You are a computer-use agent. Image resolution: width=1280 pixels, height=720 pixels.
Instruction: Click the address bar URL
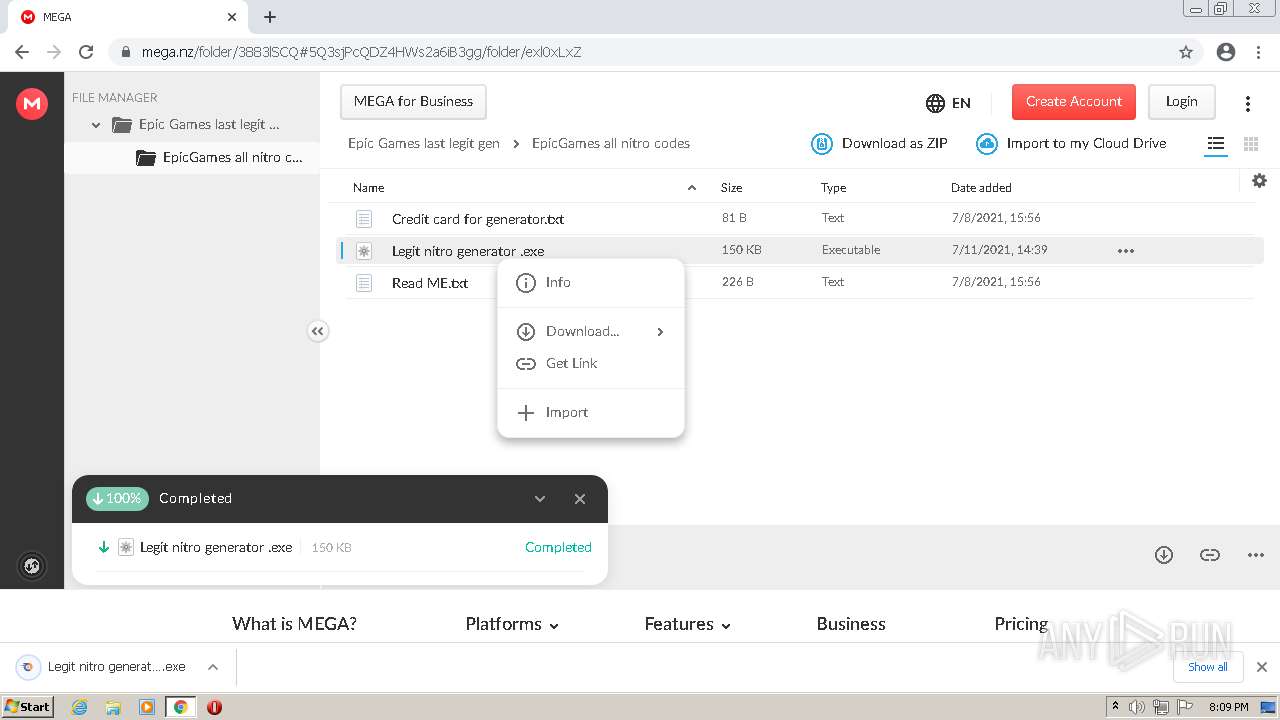[x=361, y=52]
